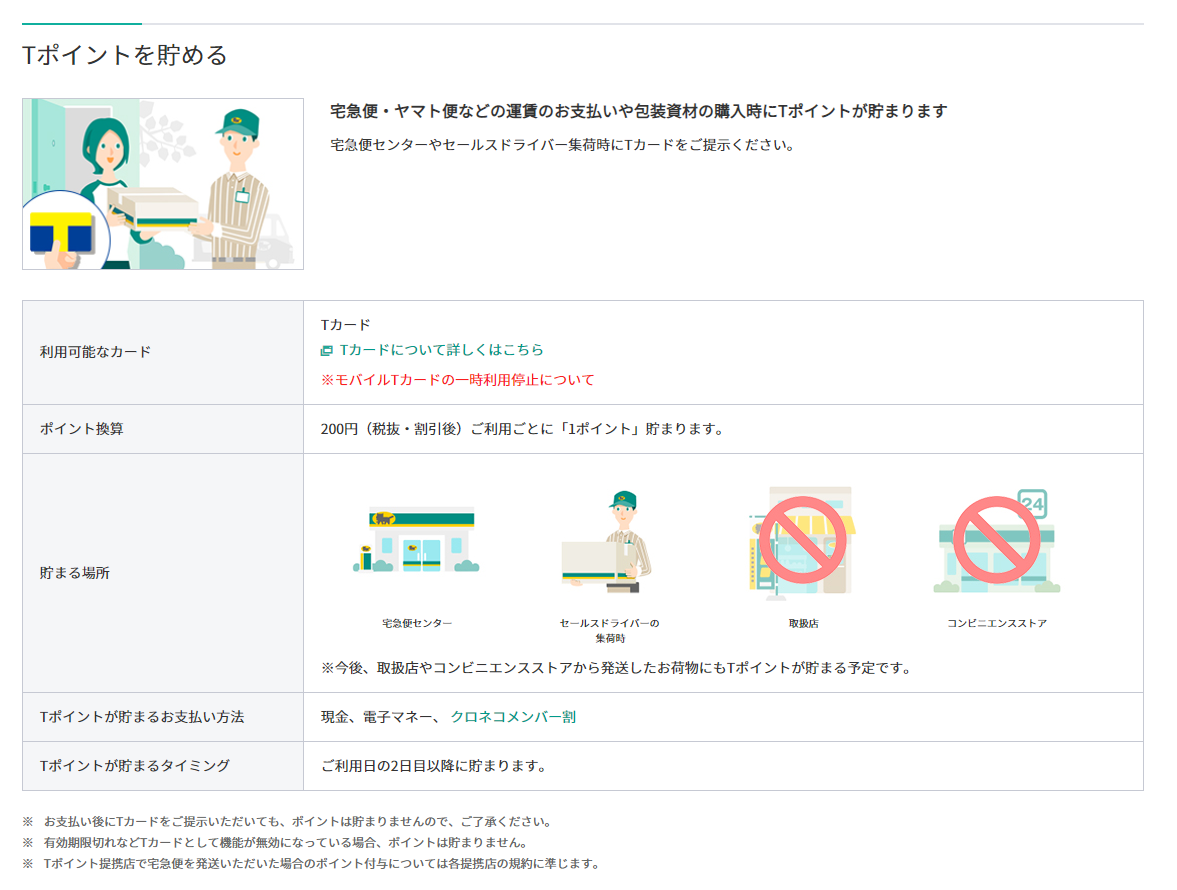This screenshot has width=1177, height=890.
Task: Follow the クロネコメンバー割 link
Action: coord(513,717)
